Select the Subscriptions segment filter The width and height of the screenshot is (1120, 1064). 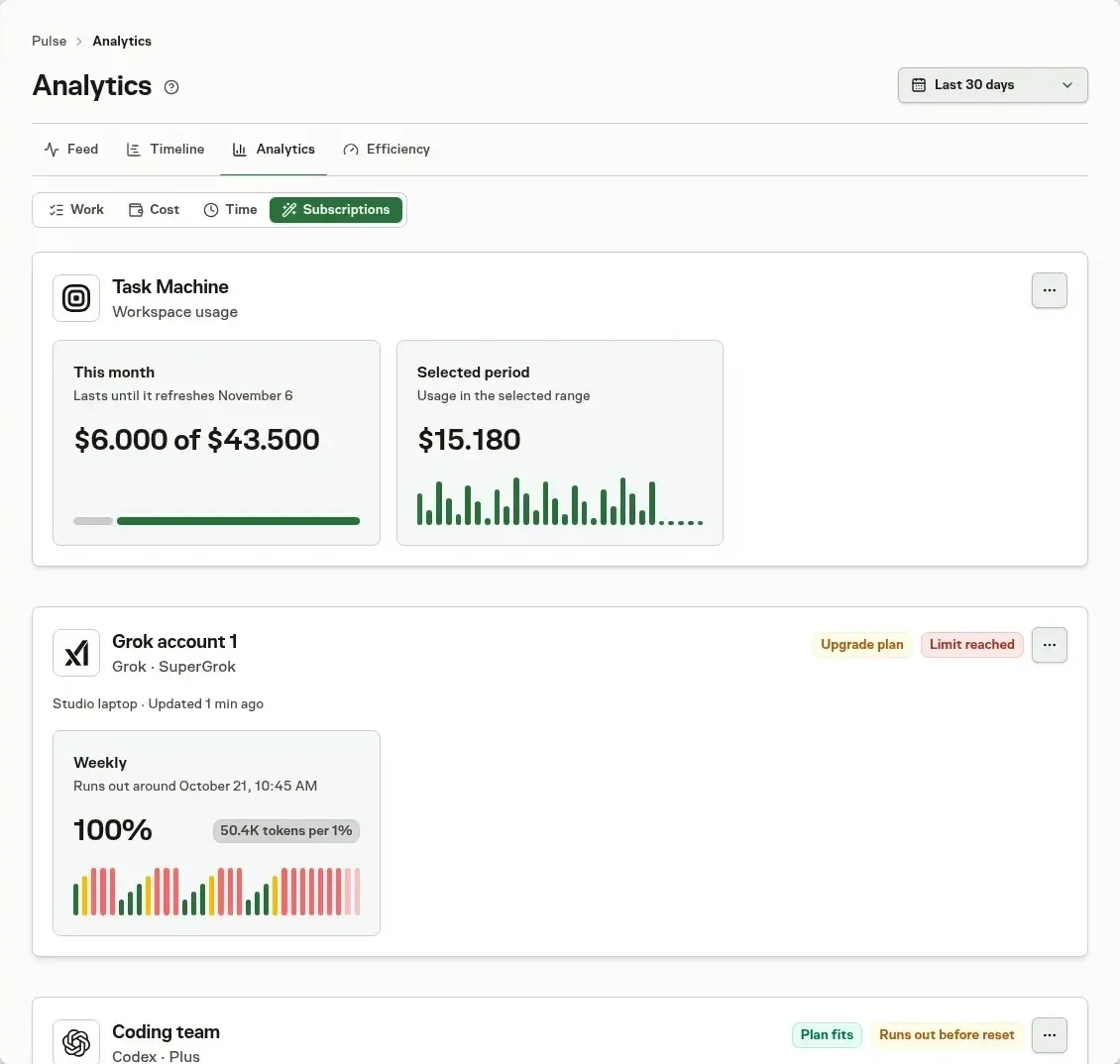336,210
